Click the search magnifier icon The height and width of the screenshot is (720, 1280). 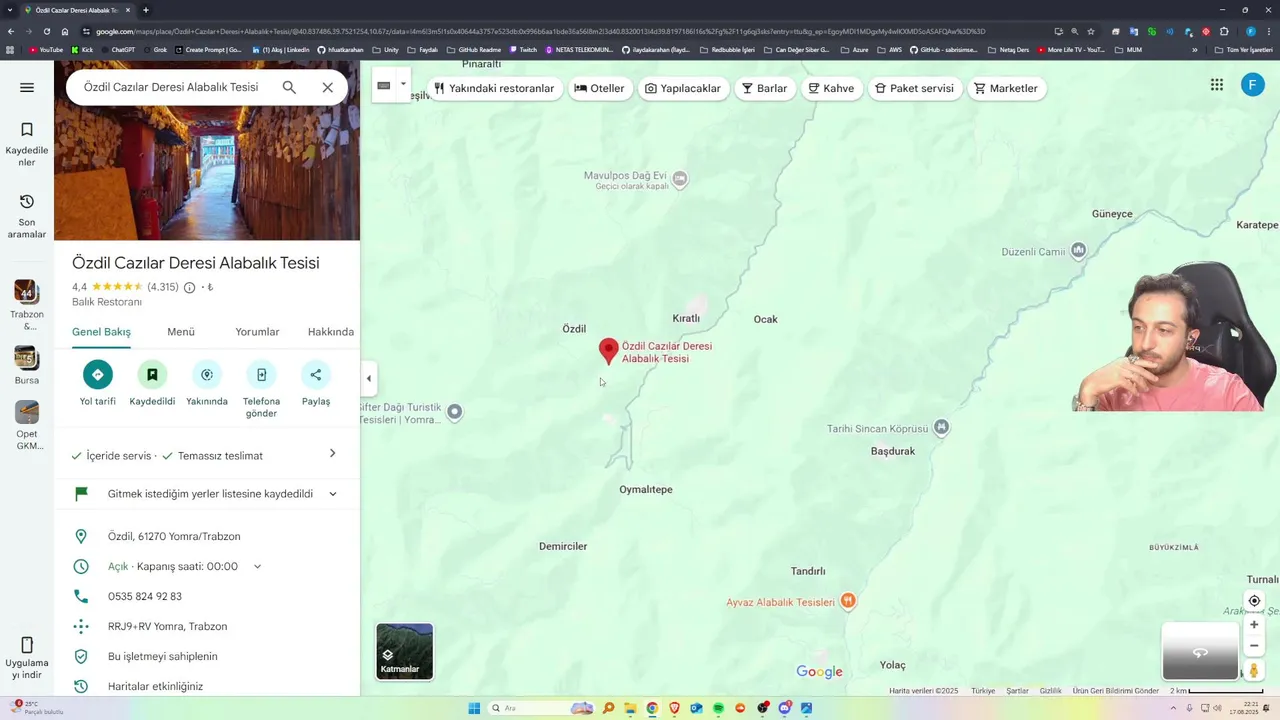click(x=289, y=87)
